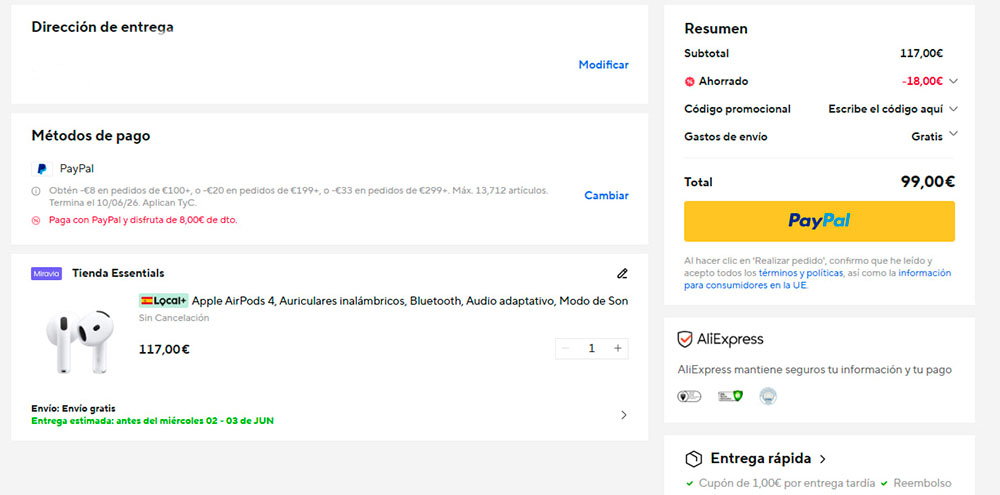Click the Local+ Spain flag badge
1000x495 pixels.
point(164,300)
